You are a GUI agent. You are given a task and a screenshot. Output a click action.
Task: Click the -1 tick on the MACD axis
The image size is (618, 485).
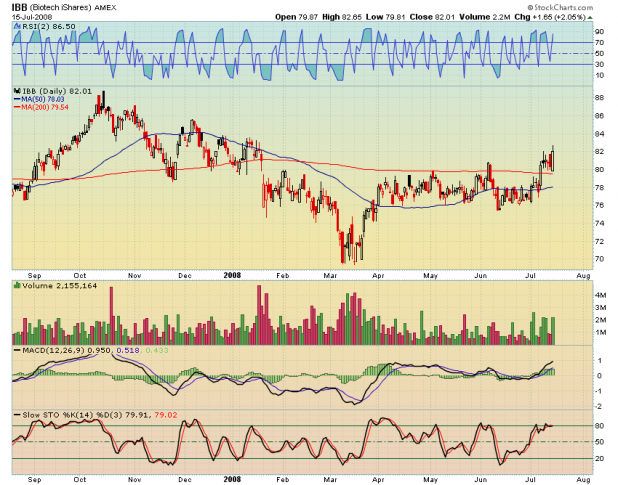599,391
